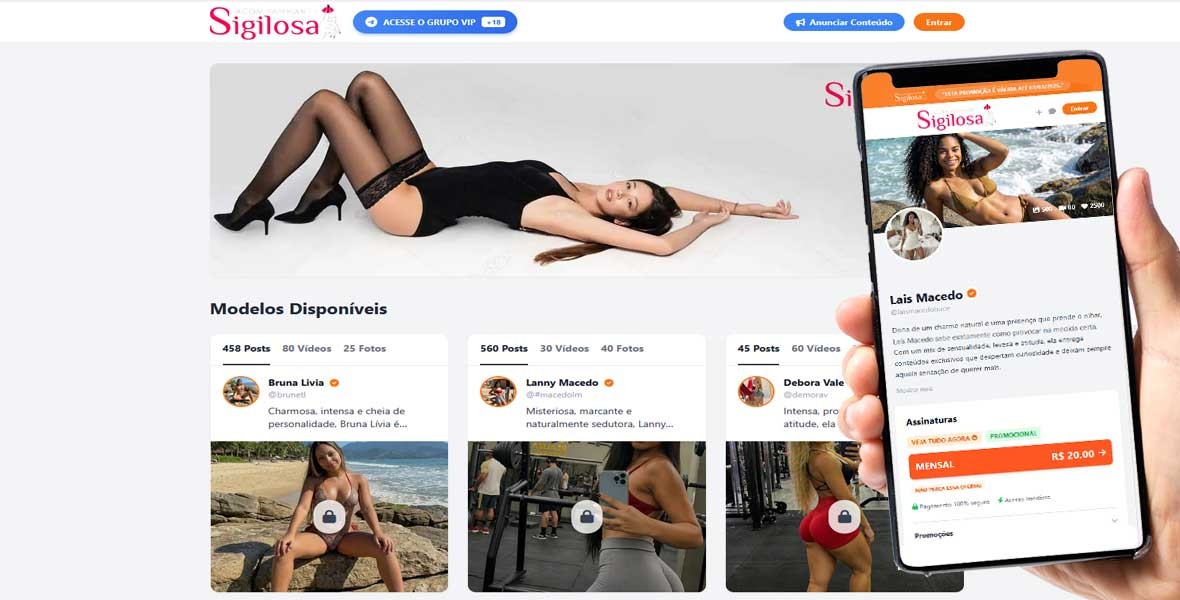The width and height of the screenshot is (1180, 600).
Task: Open the 25 Fotos tab
Action: pyautogui.click(x=364, y=349)
